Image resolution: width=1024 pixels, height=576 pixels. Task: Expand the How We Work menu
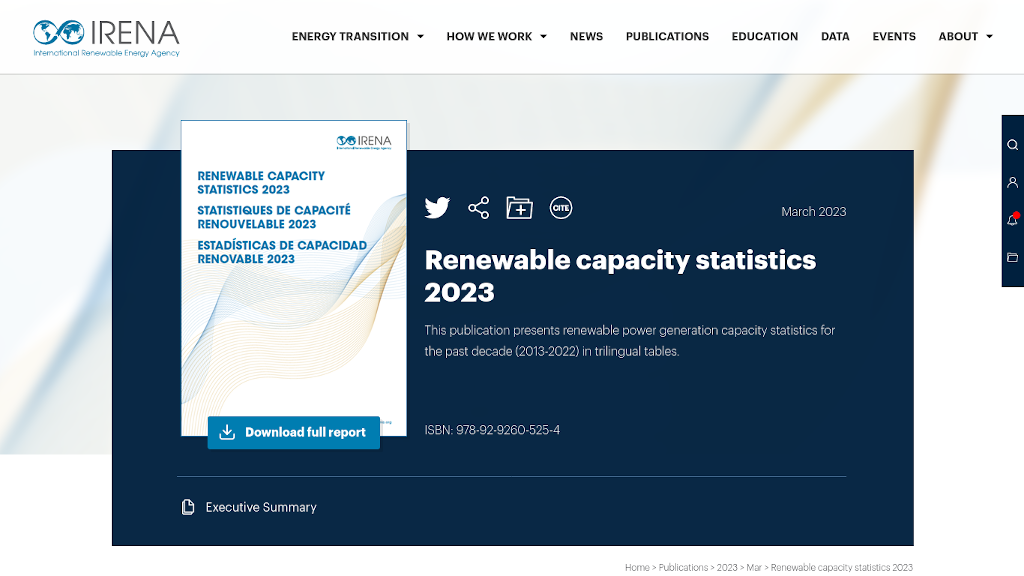496,37
